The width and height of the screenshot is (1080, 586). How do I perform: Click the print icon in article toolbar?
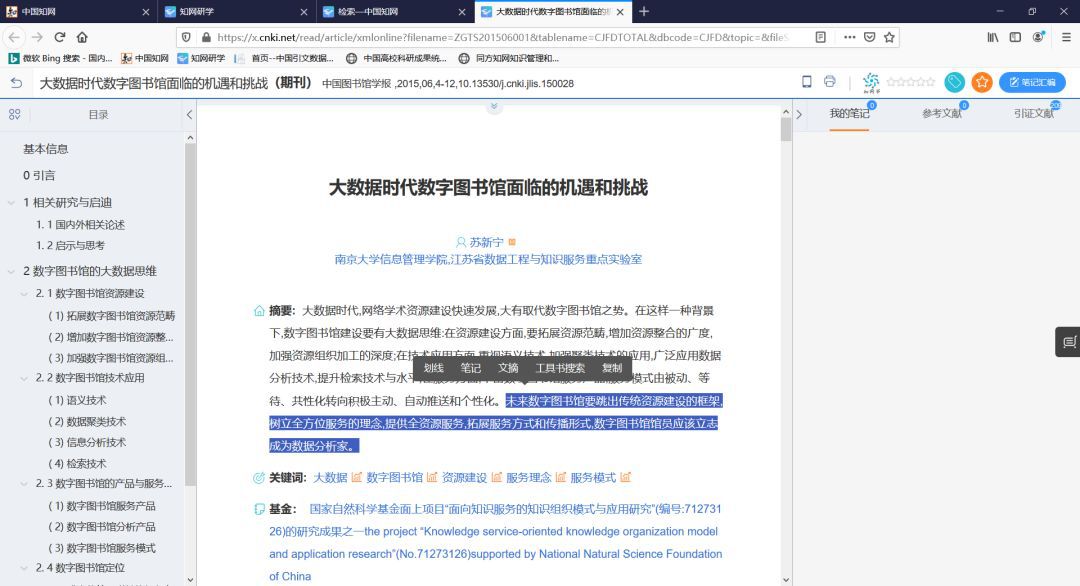pyautogui.click(x=829, y=82)
